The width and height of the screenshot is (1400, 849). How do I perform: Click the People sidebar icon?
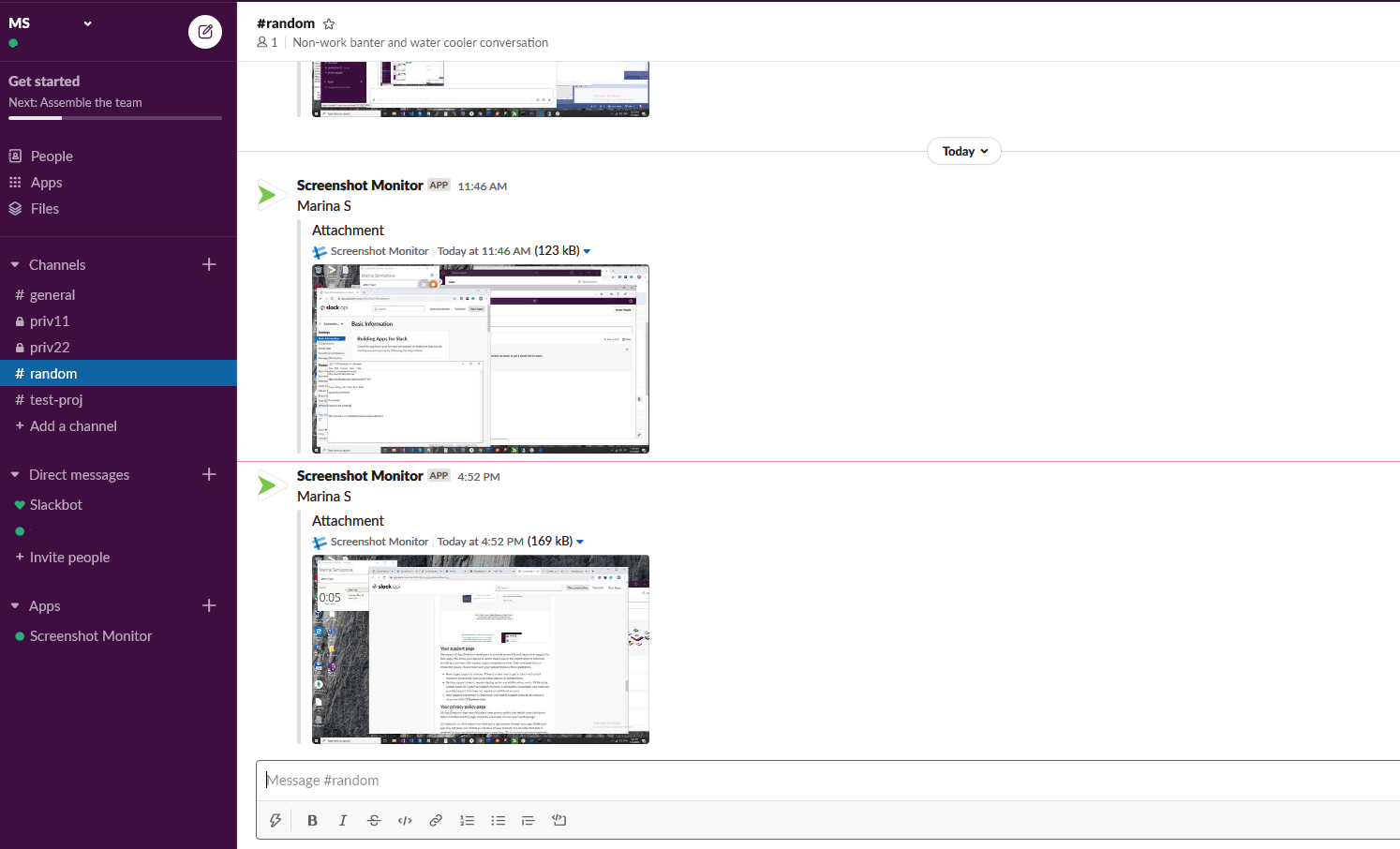(x=51, y=156)
